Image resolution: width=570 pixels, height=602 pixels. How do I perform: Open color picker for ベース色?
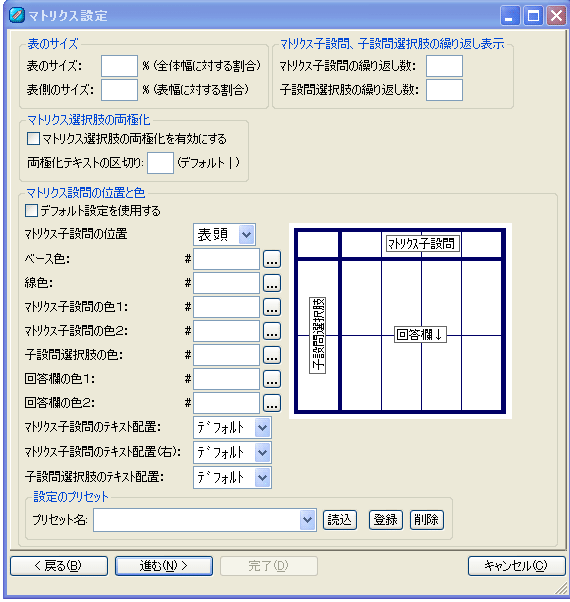click(x=272, y=259)
